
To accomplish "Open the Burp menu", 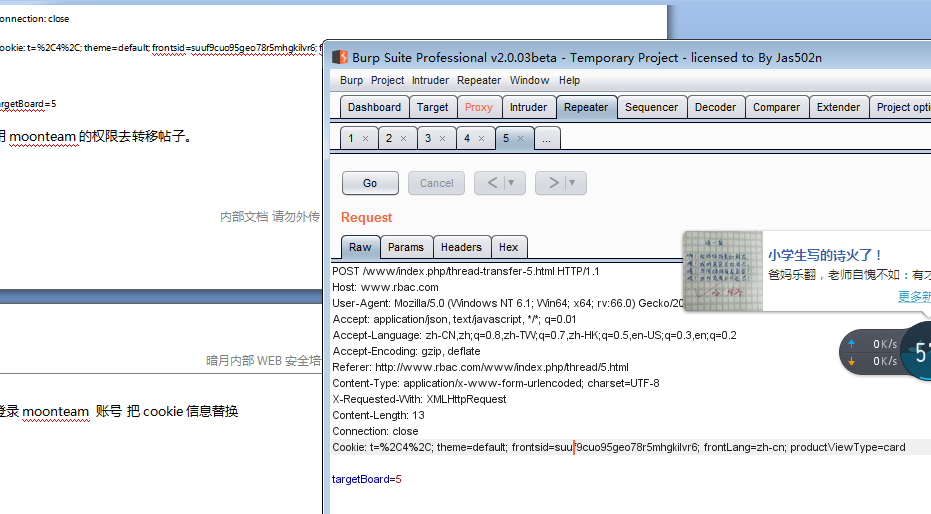I will (351, 80).
